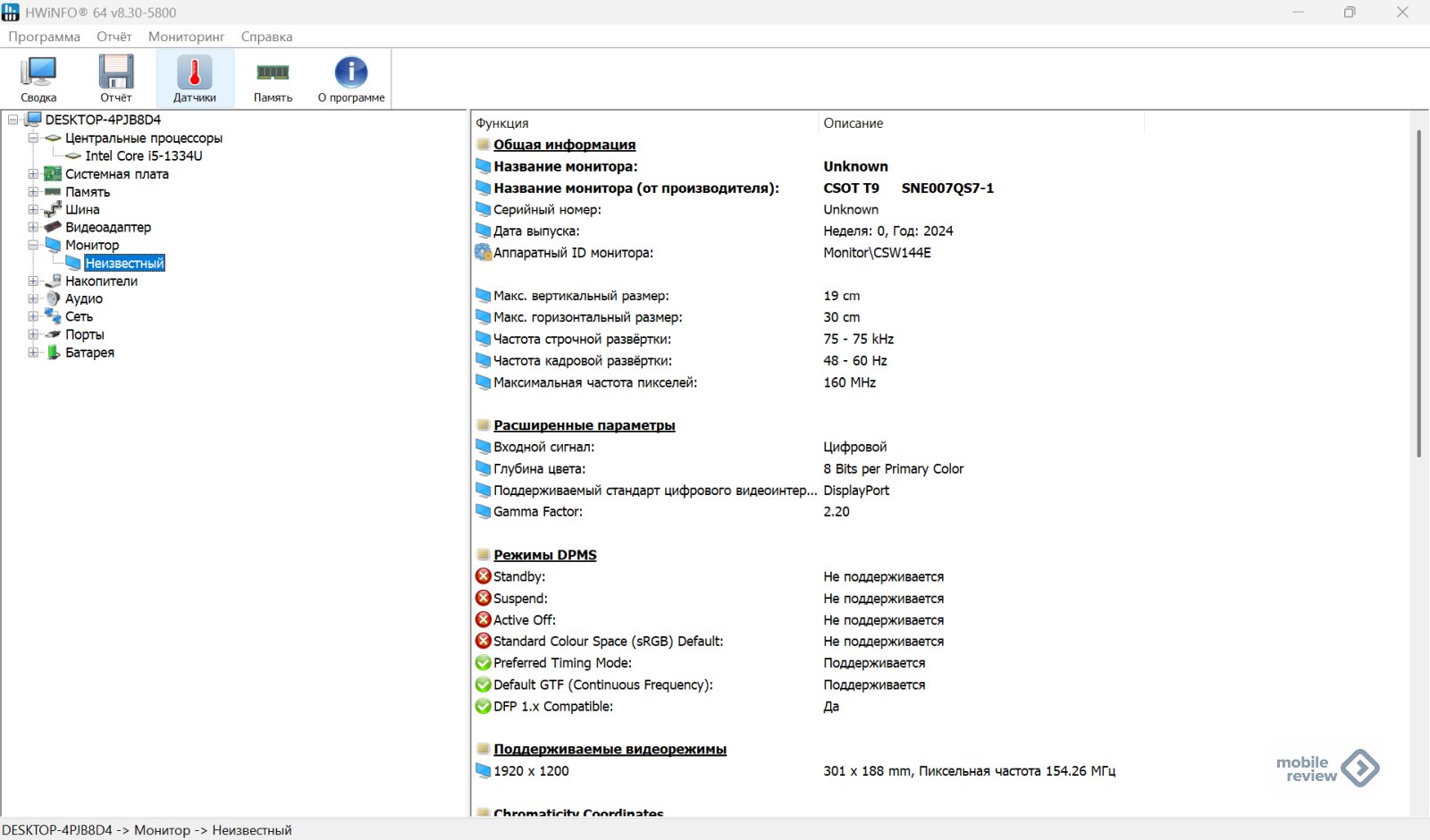1430x840 pixels.
Task: Click the Видеоадаптер graphics card icon
Action: tap(54, 227)
